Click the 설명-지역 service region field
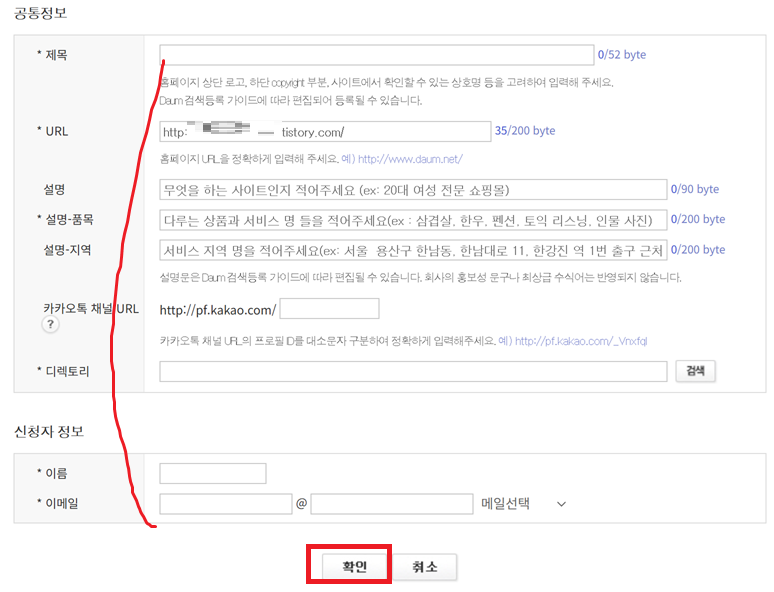This screenshot has width=774, height=592. 412,250
